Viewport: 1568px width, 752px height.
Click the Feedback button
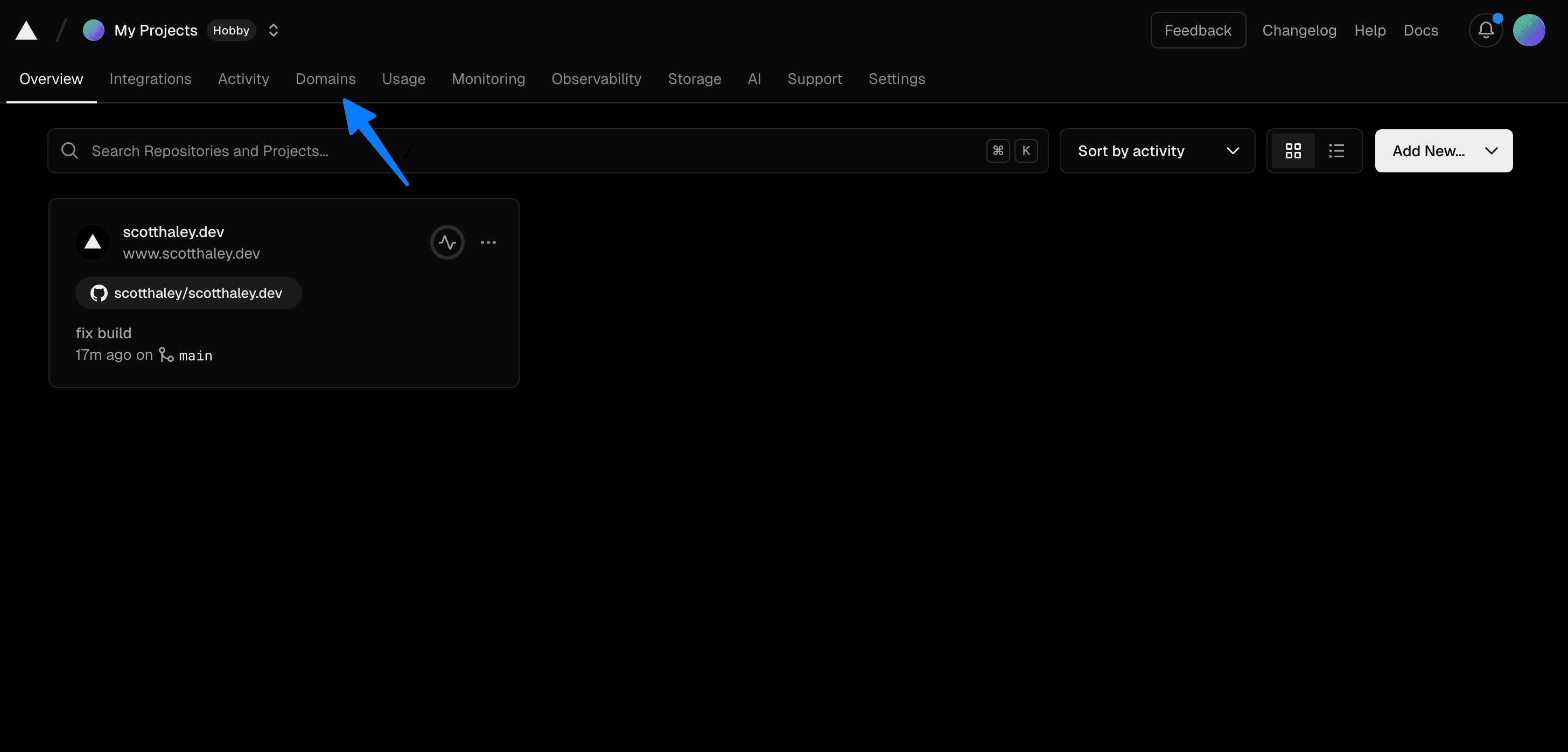click(x=1198, y=30)
